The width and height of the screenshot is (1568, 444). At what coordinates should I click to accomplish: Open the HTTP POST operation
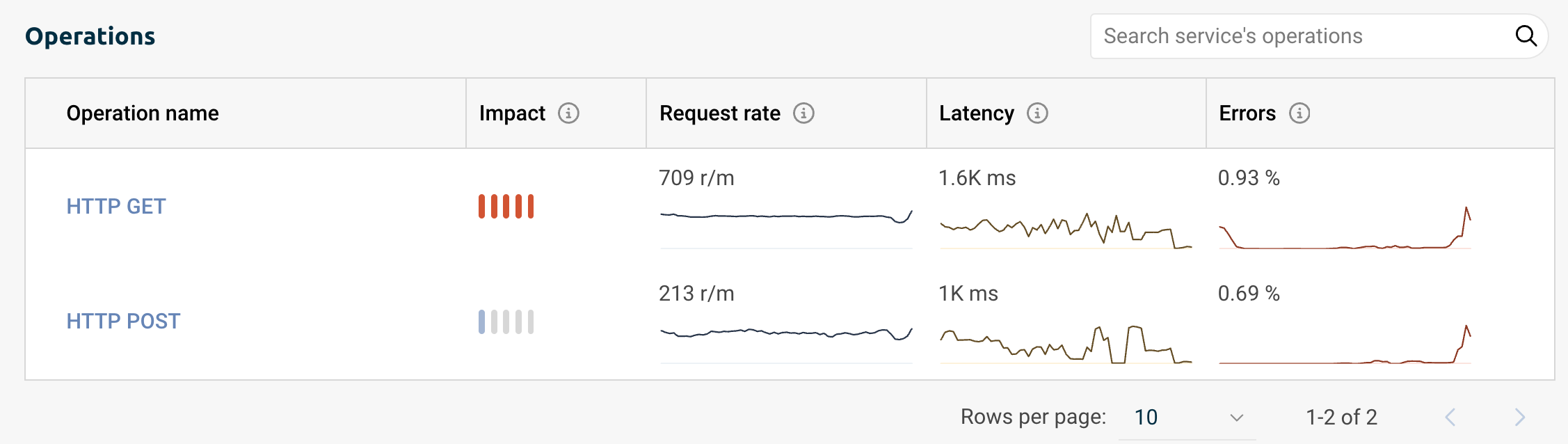pyautogui.click(x=123, y=322)
